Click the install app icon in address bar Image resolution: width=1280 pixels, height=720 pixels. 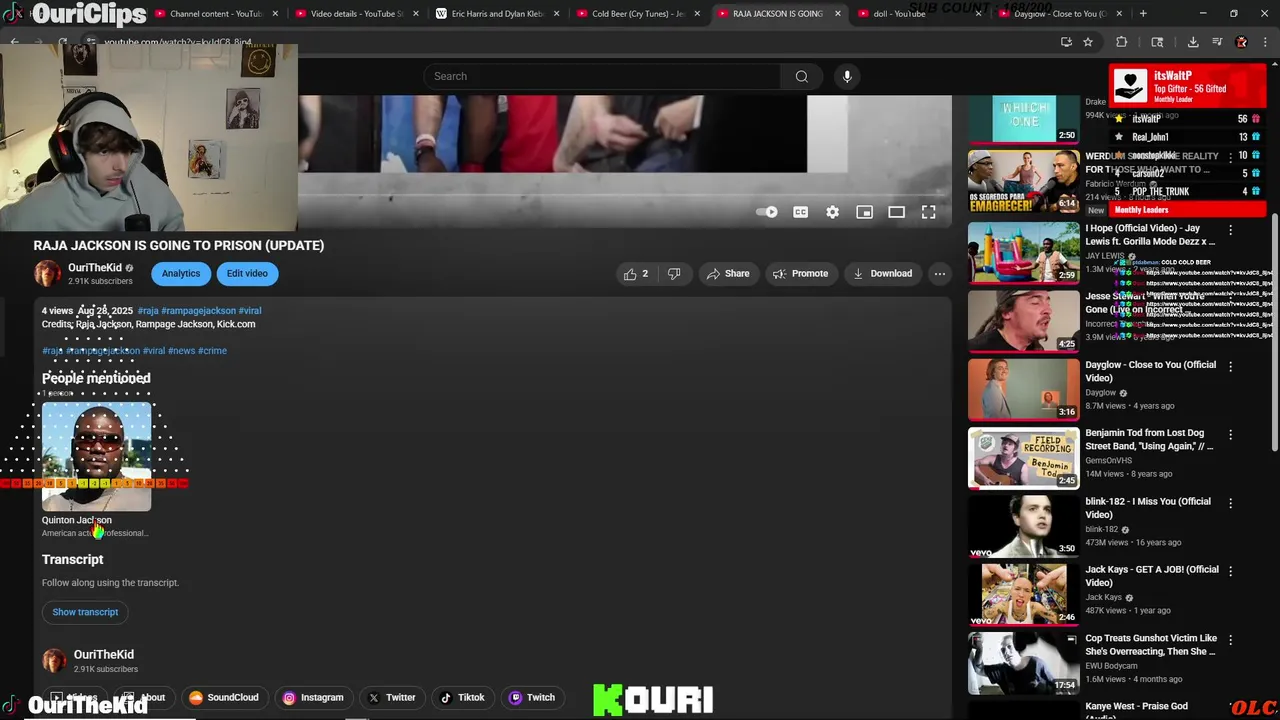1066,42
